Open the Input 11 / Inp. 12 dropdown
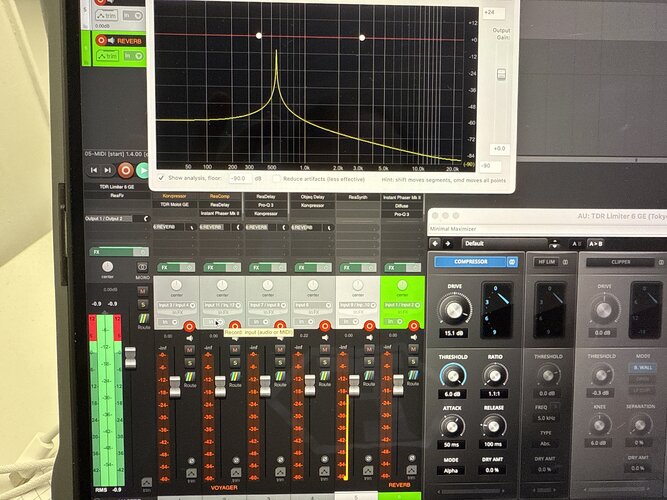This screenshot has height=500, width=667. coord(222,305)
